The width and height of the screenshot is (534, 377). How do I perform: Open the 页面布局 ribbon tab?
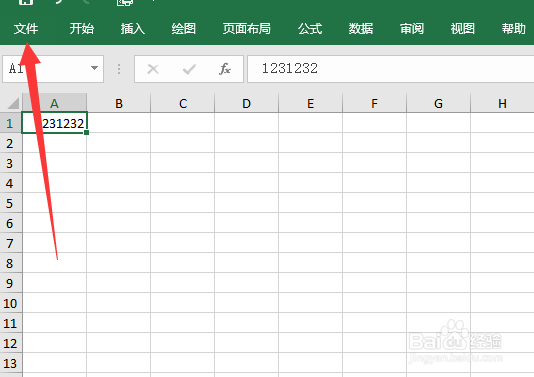tap(247, 29)
